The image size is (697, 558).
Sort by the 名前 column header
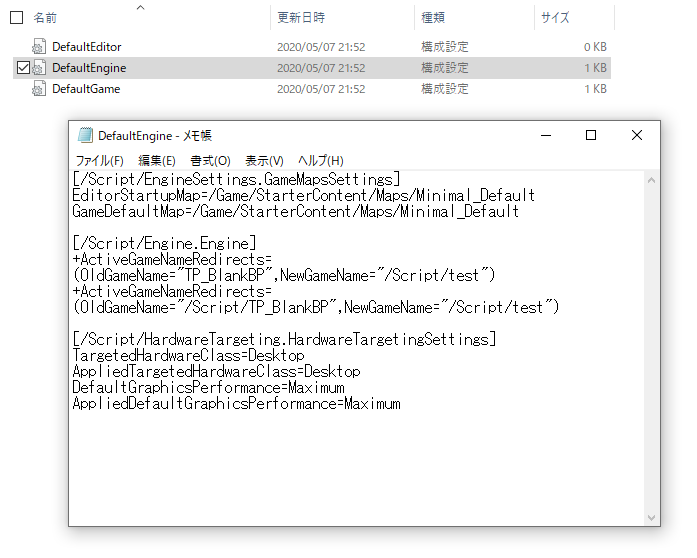[x=45, y=18]
